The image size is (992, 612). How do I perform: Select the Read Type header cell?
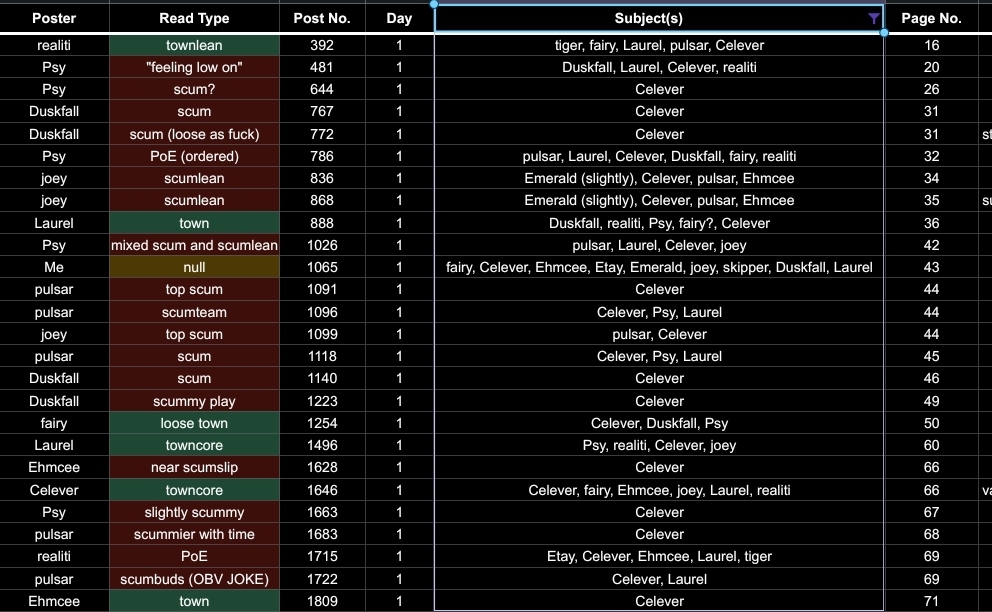pyautogui.click(x=194, y=18)
